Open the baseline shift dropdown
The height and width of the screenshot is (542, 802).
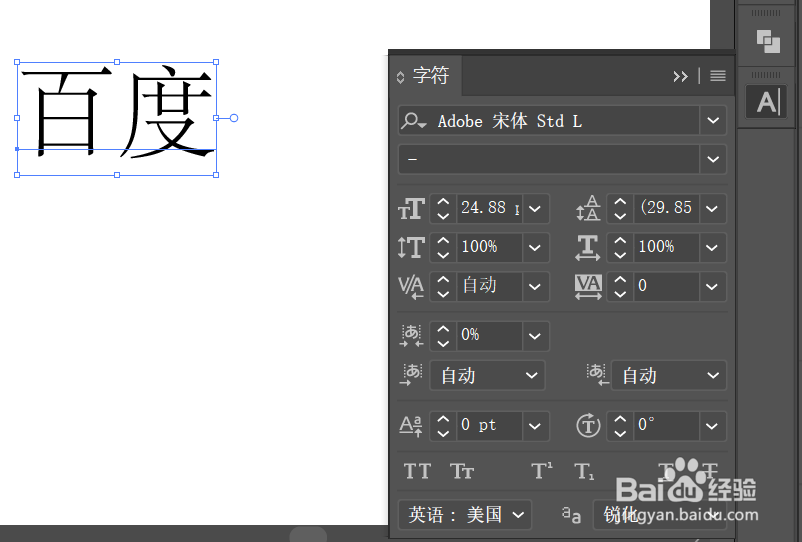point(536,426)
